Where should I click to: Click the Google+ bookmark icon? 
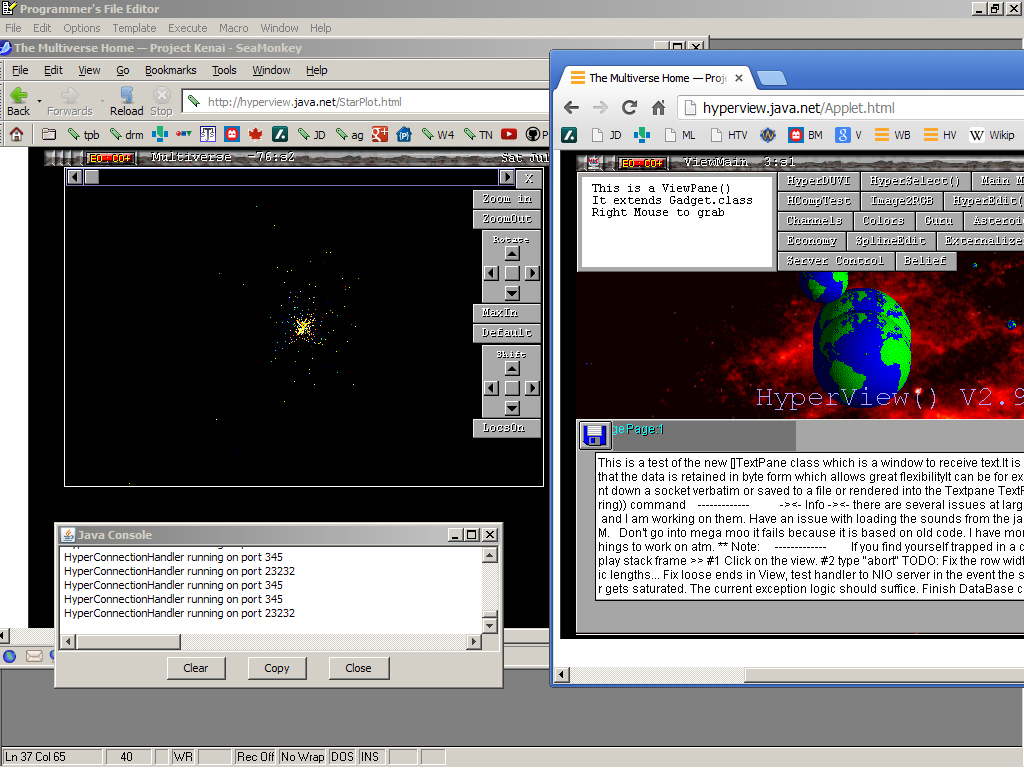(x=380, y=134)
